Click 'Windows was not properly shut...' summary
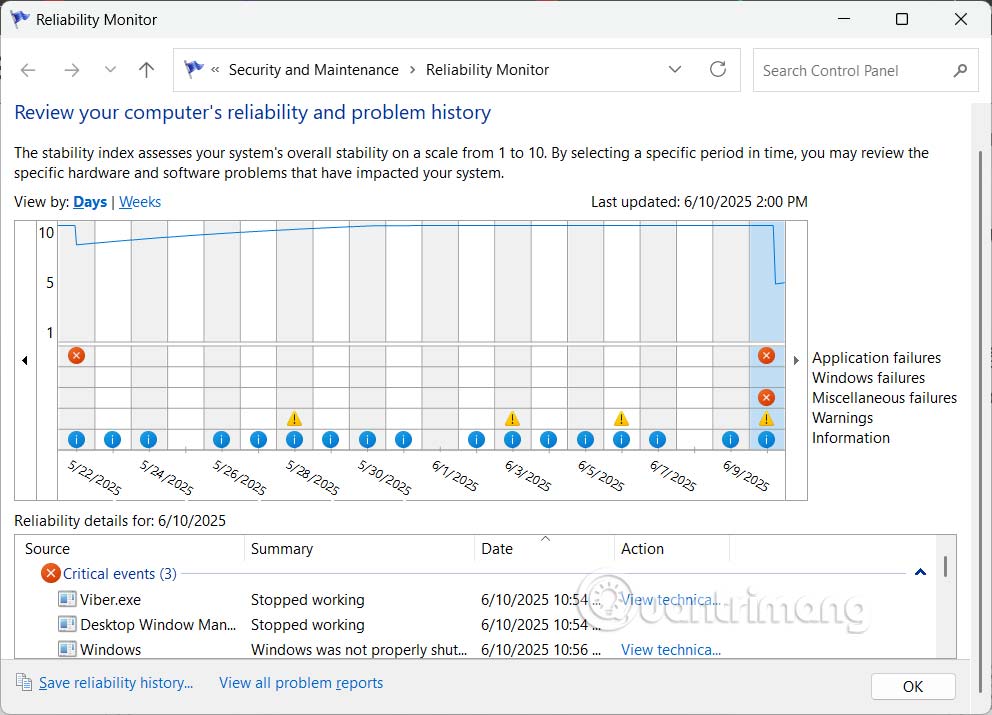 pos(359,650)
